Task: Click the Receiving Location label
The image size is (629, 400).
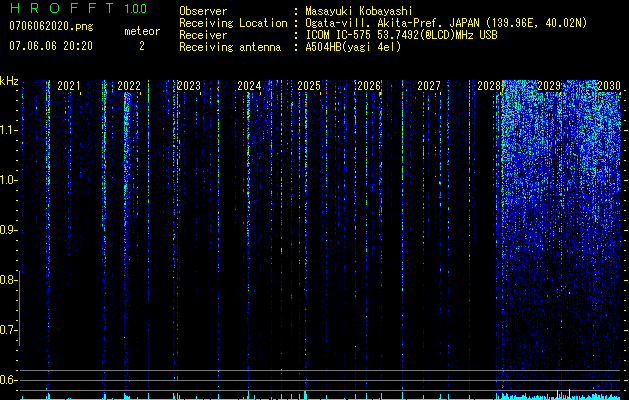Action: [233, 23]
